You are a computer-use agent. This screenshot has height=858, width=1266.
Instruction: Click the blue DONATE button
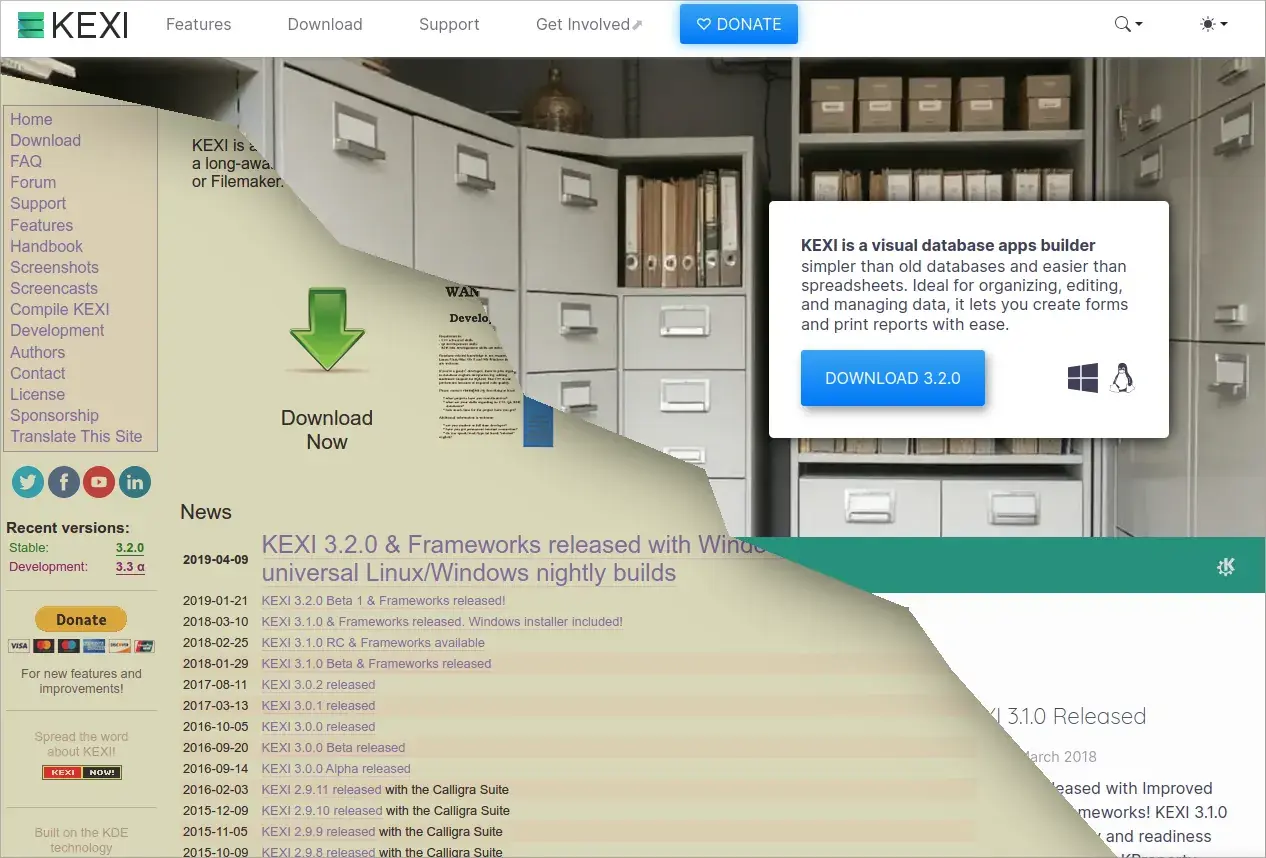click(739, 24)
